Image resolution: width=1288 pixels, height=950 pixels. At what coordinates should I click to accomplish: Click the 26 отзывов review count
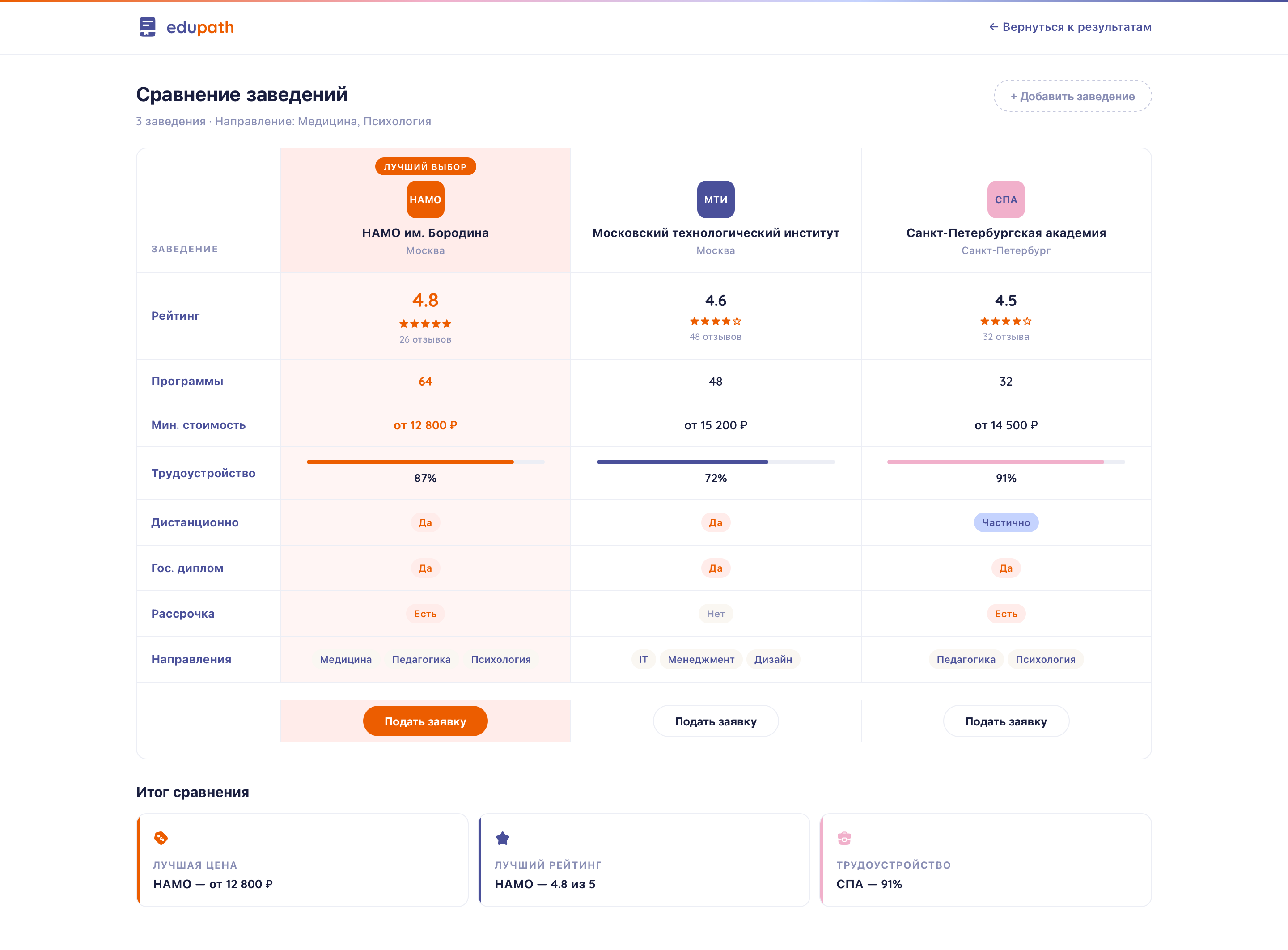(x=425, y=339)
